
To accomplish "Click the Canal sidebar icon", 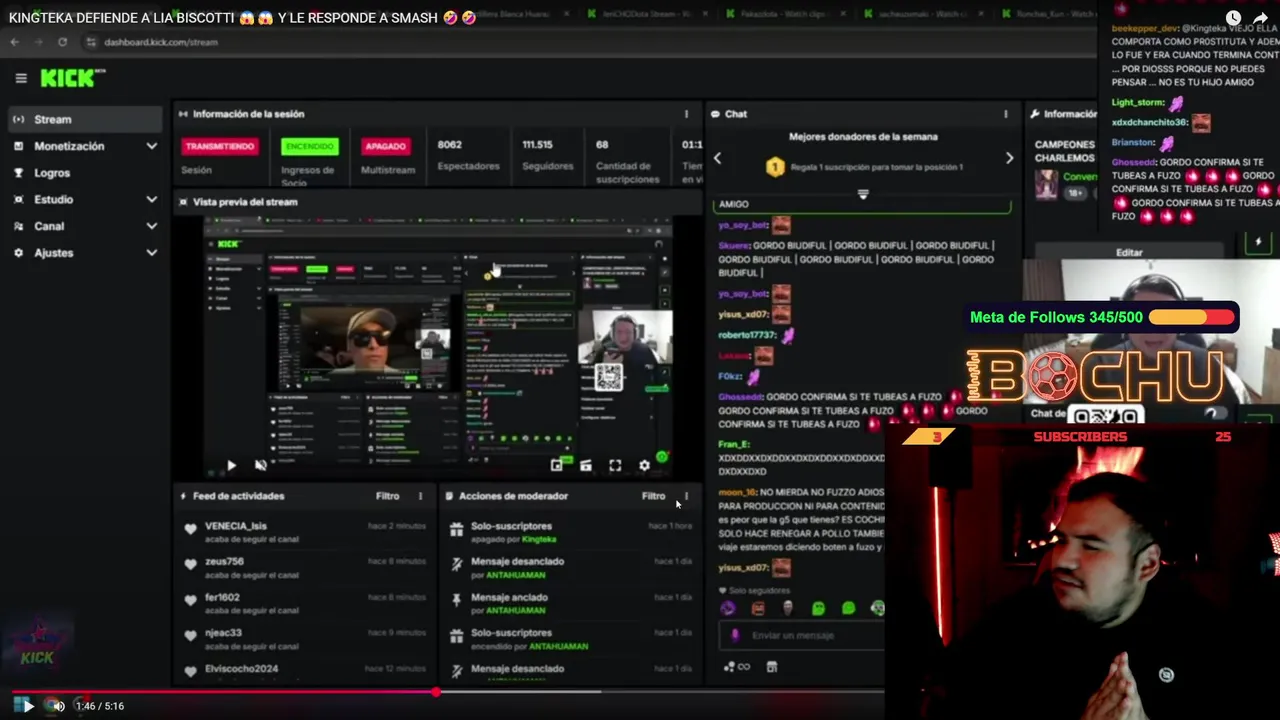I will pos(18,226).
